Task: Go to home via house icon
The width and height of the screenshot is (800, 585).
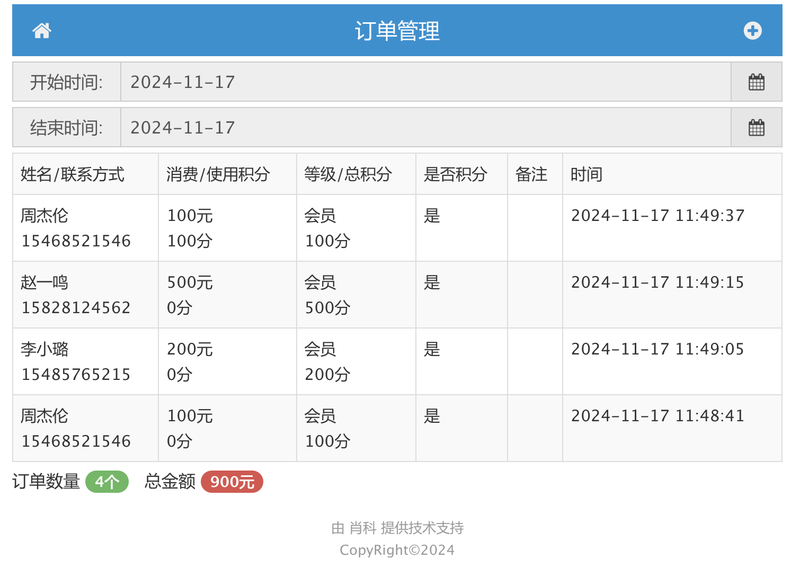Action: pyautogui.click(x=42, y=31)
